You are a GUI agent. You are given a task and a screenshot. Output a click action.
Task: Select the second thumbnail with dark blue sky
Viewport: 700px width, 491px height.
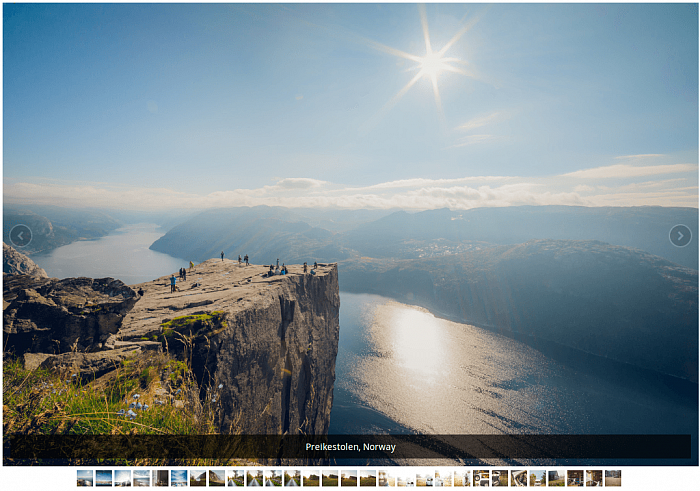[104, 478]
